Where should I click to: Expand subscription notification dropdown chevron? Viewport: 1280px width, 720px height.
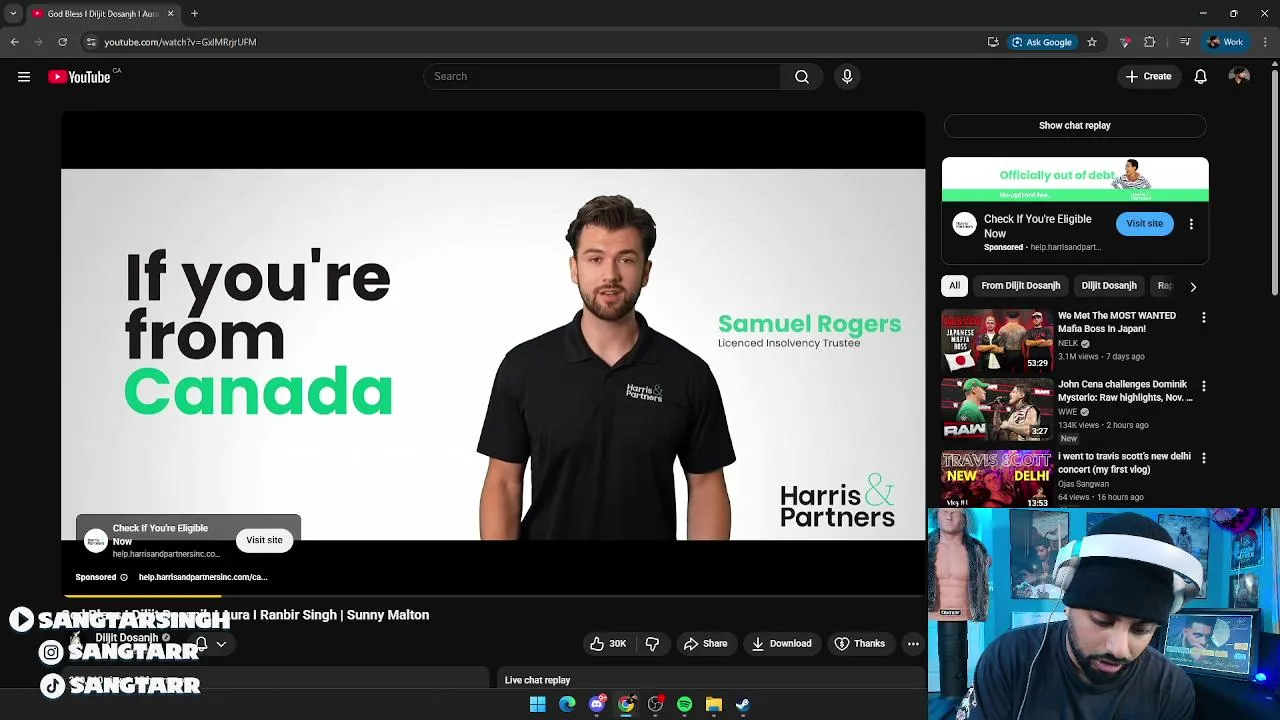(221, 644)
